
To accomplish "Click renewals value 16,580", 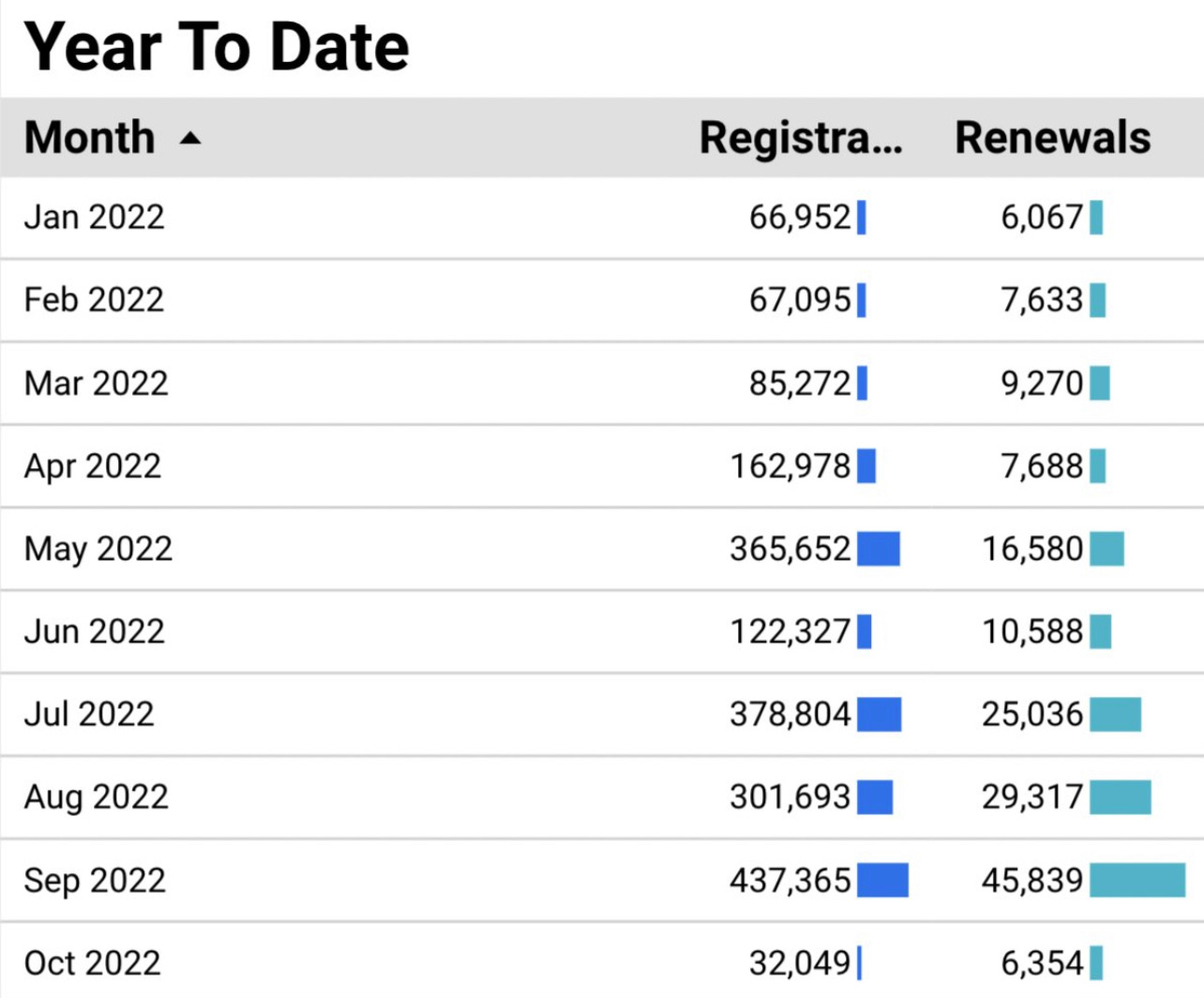I will (1032, 549).
